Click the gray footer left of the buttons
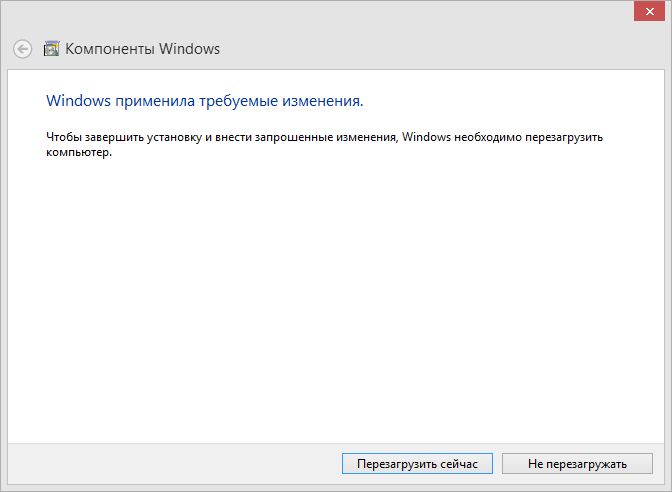 (x=170, y=463)
